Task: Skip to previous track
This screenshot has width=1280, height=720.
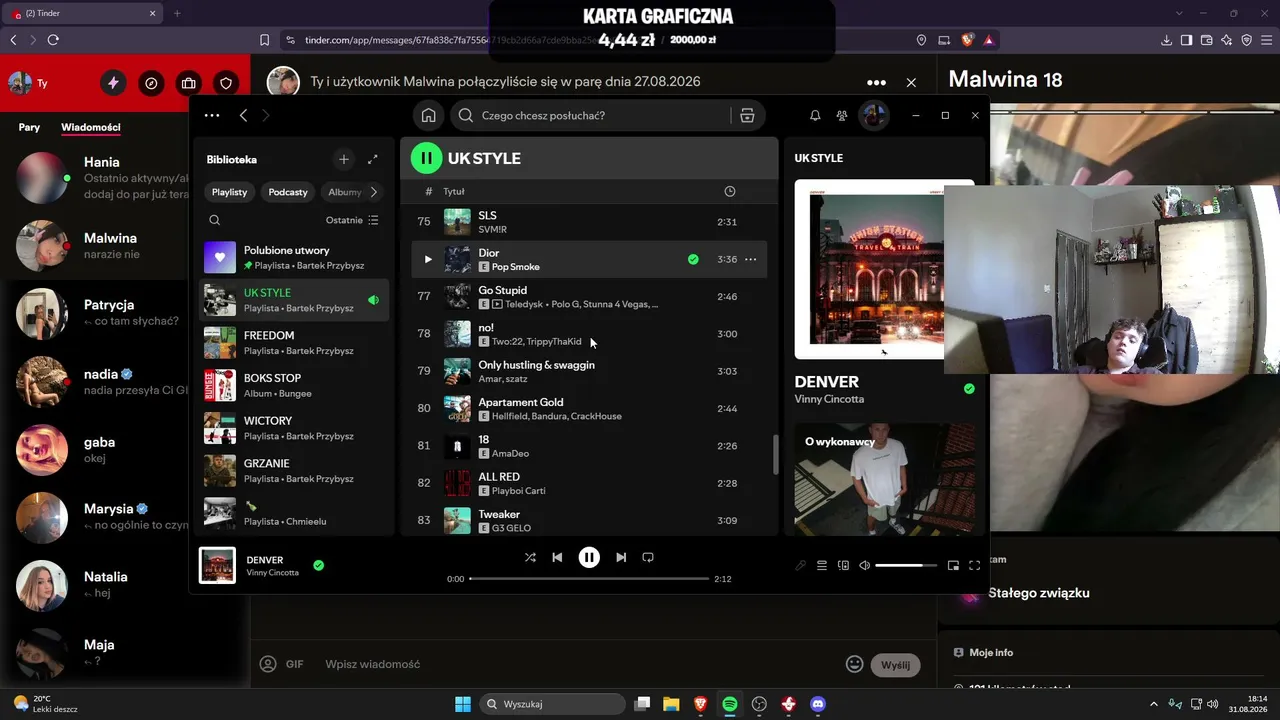Action: (558, 557)
